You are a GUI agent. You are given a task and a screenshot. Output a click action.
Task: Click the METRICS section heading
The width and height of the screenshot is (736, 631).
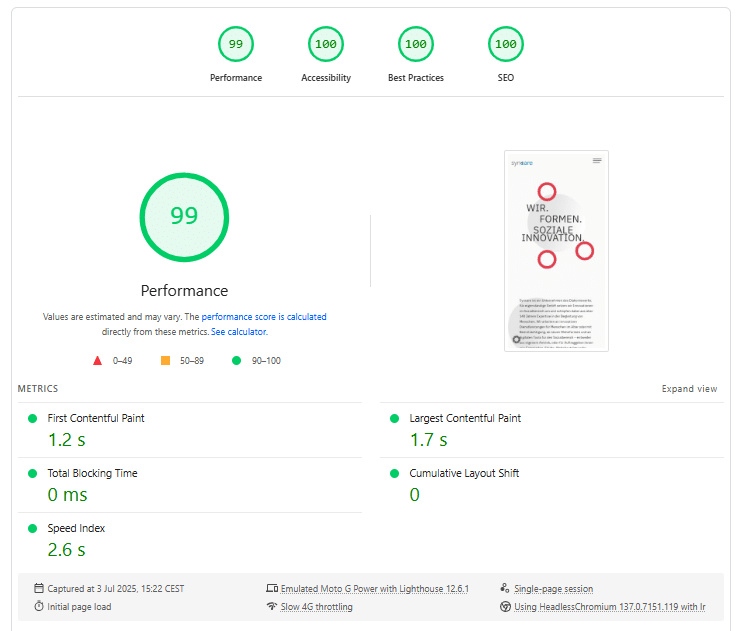(x=38, y=389)
